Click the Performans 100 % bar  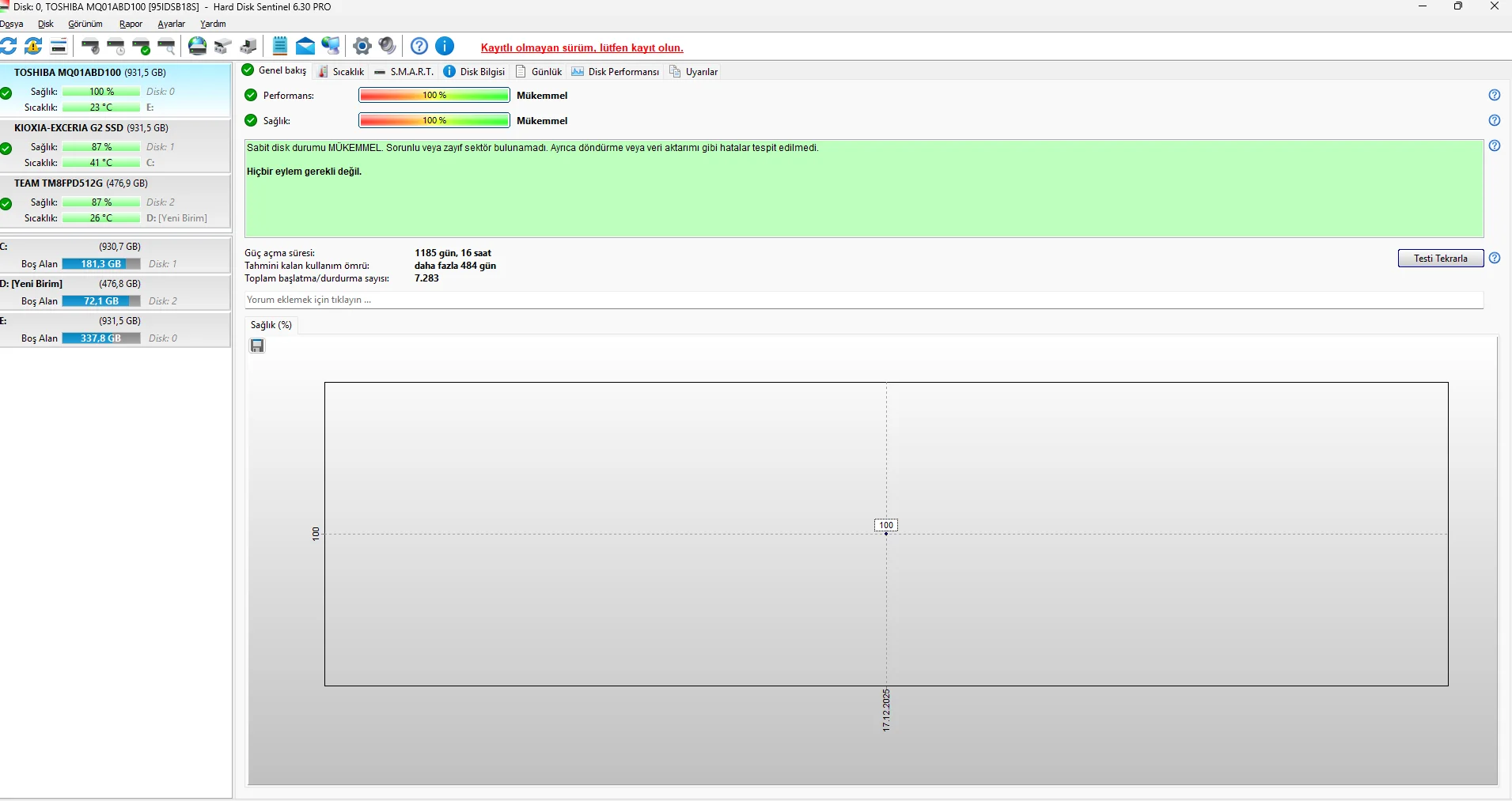pyautogui.click(x=434, y=95)
